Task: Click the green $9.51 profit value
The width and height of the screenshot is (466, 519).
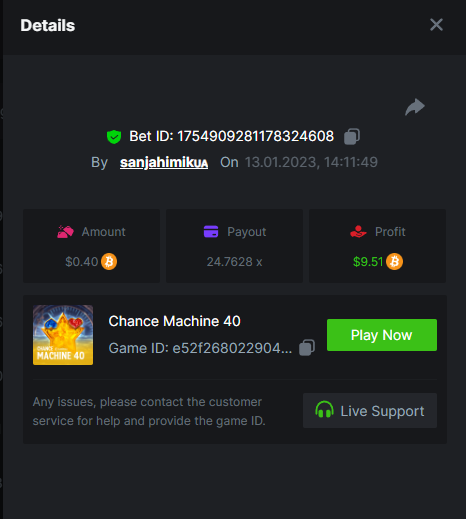Action: coord(368,262)
